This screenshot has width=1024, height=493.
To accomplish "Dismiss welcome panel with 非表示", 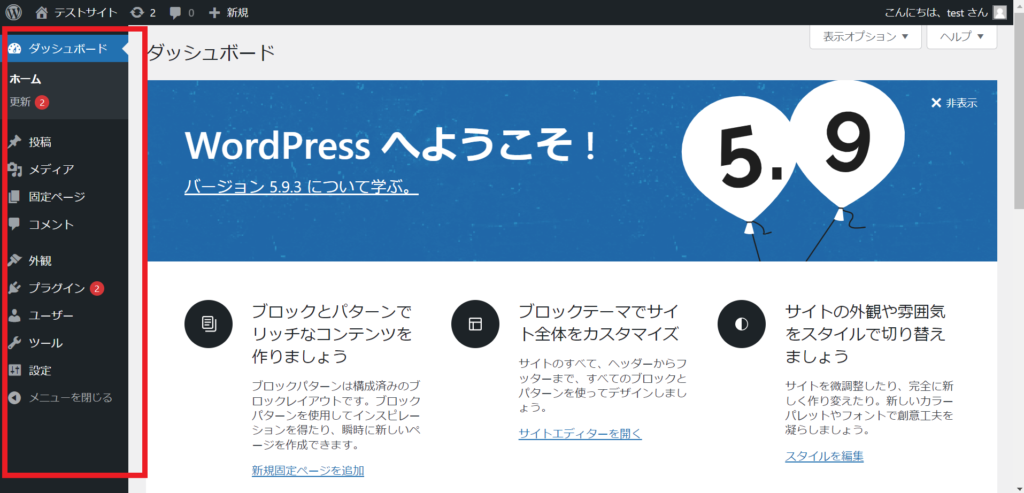I will point(961,103).
